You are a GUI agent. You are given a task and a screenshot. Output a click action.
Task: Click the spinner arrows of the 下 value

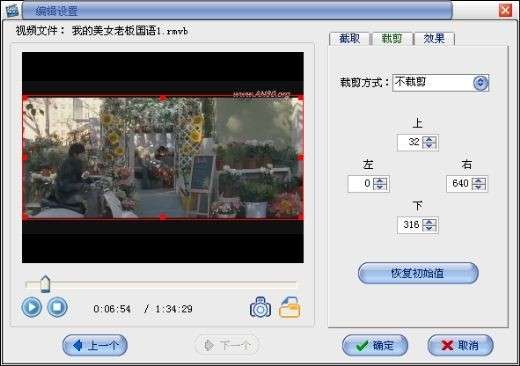429,225
